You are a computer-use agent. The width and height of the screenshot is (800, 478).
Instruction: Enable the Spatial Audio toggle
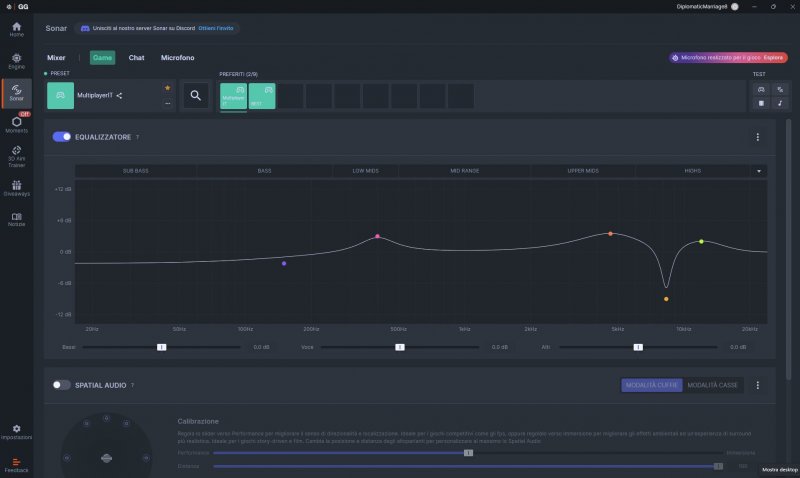coord(62,385)
